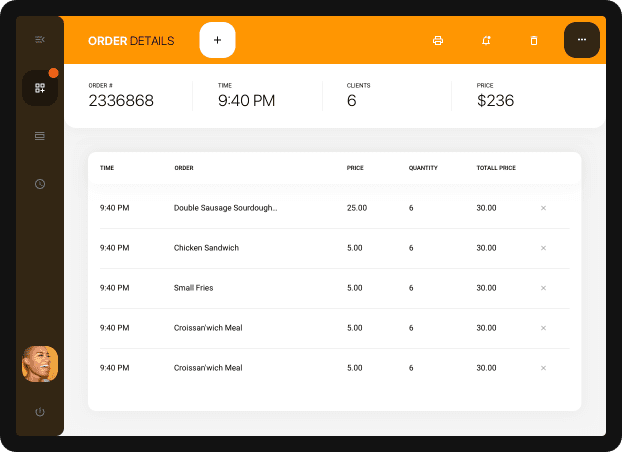Select the order number 2336868
This screenshot has width=622, height=452.
[x=121, y=100]
